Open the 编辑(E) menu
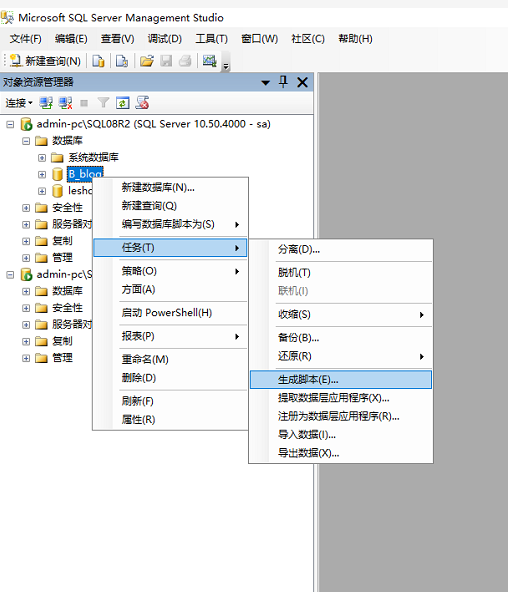 click(x=71, y=39)
